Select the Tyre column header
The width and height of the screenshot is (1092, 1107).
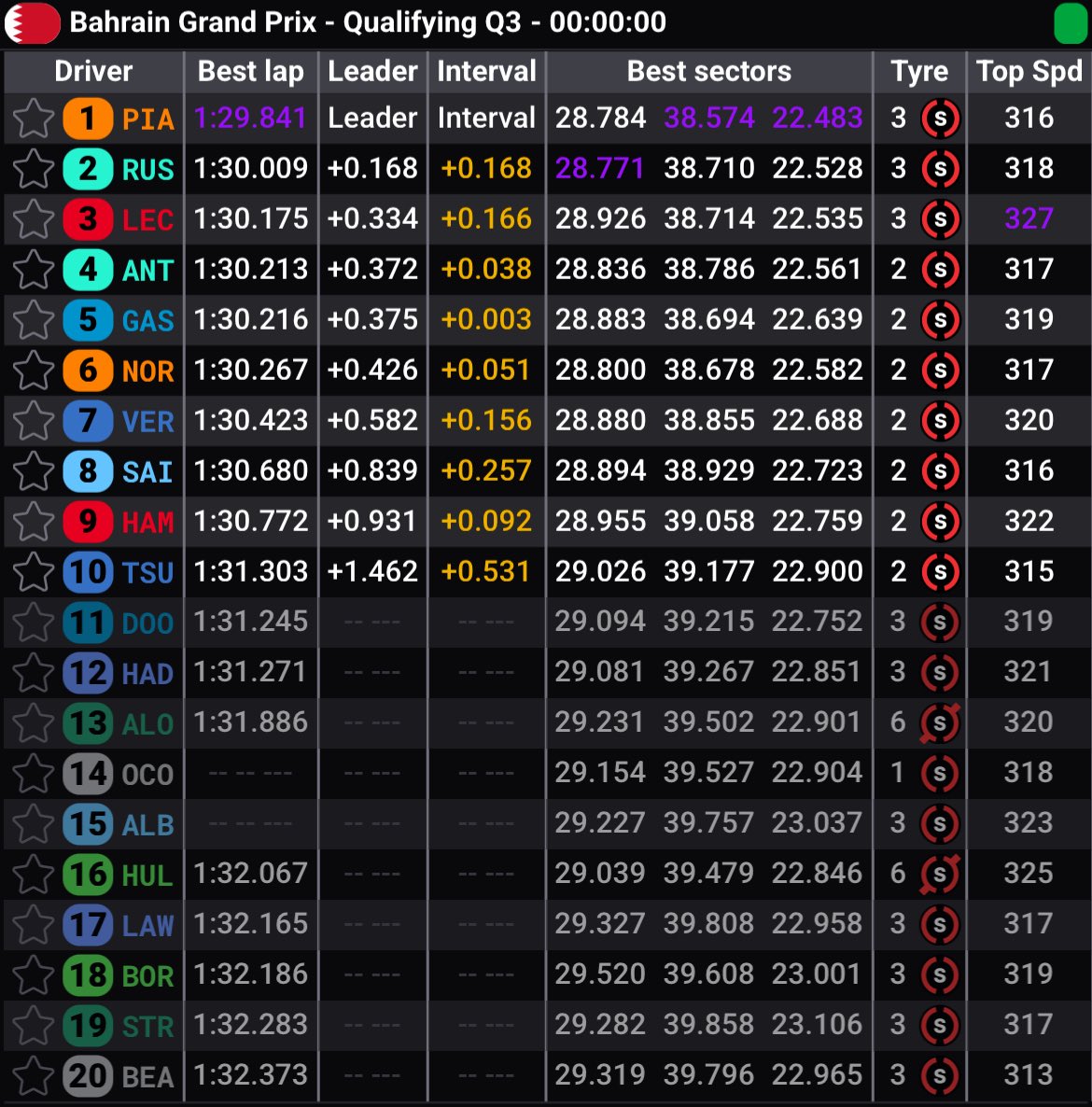pos(919,71)
